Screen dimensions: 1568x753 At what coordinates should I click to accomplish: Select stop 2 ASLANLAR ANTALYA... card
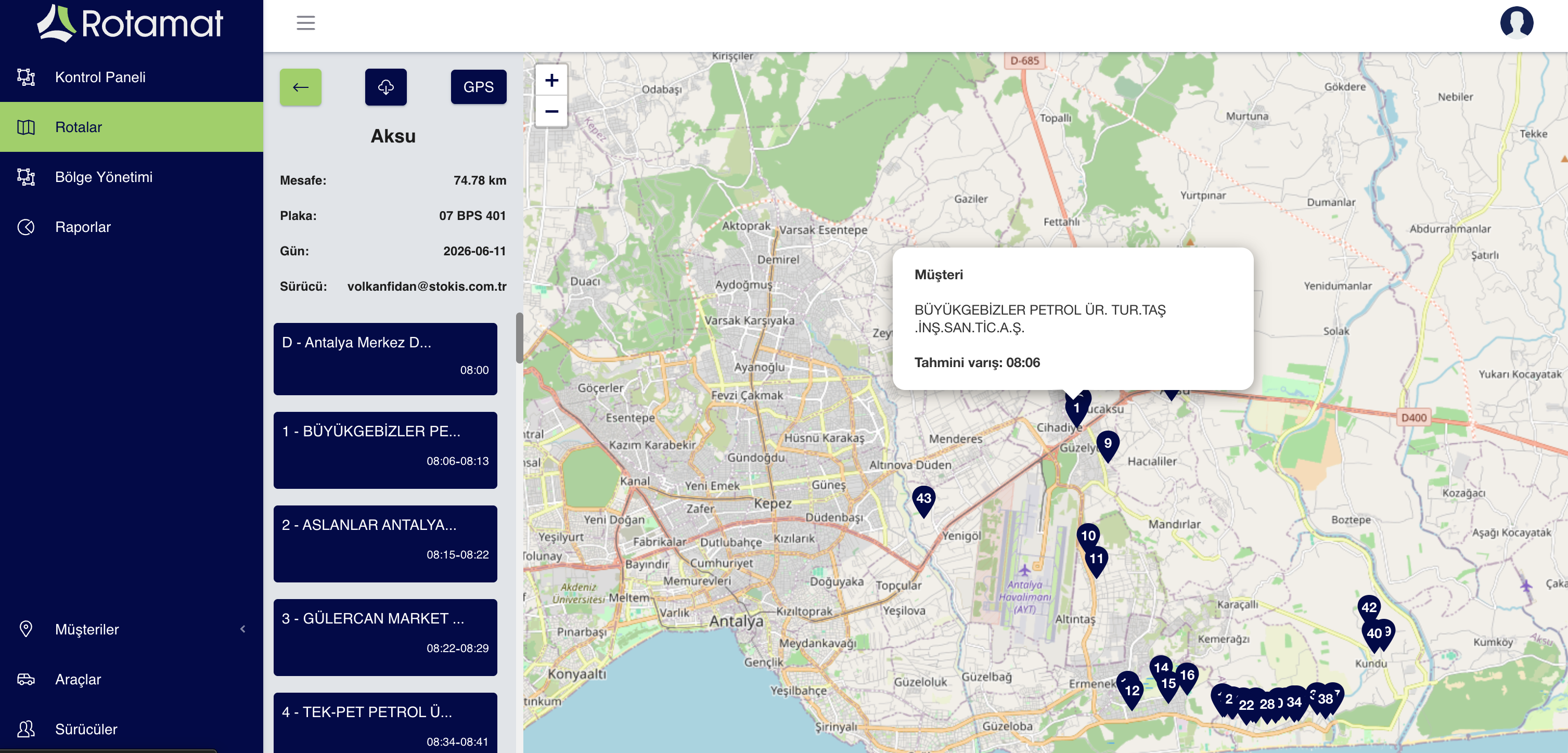pyautogui.click(x=385, y=544)
